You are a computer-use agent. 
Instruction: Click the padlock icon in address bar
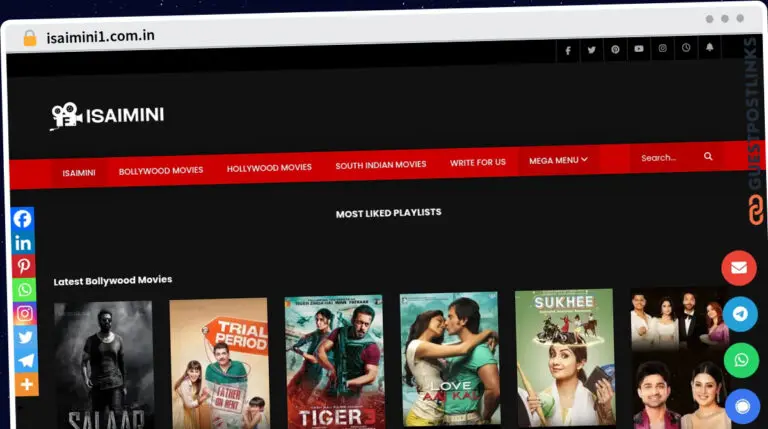point(30,38)
